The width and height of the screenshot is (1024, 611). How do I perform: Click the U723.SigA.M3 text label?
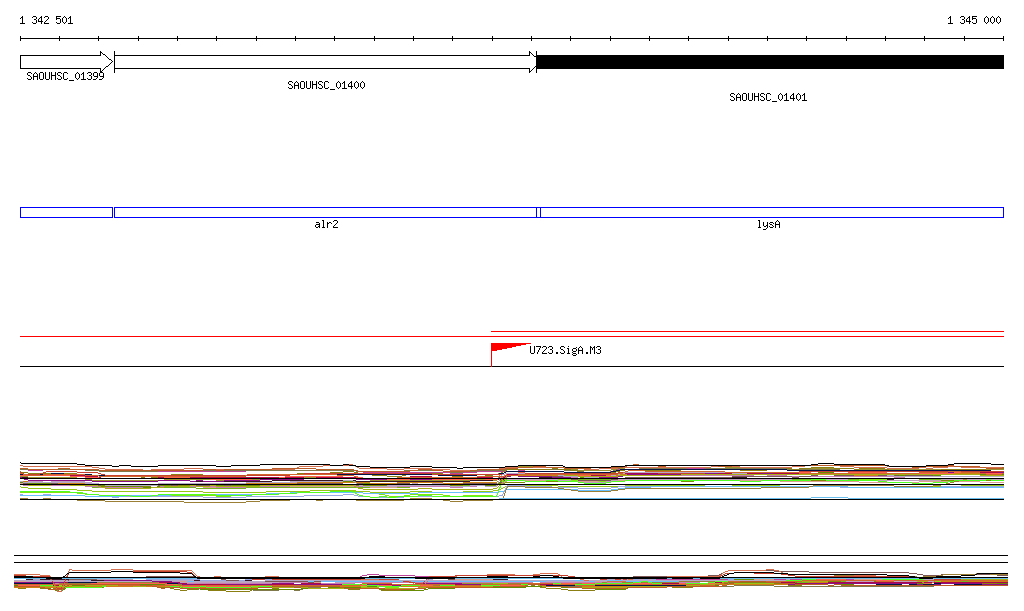coord(565,351)
